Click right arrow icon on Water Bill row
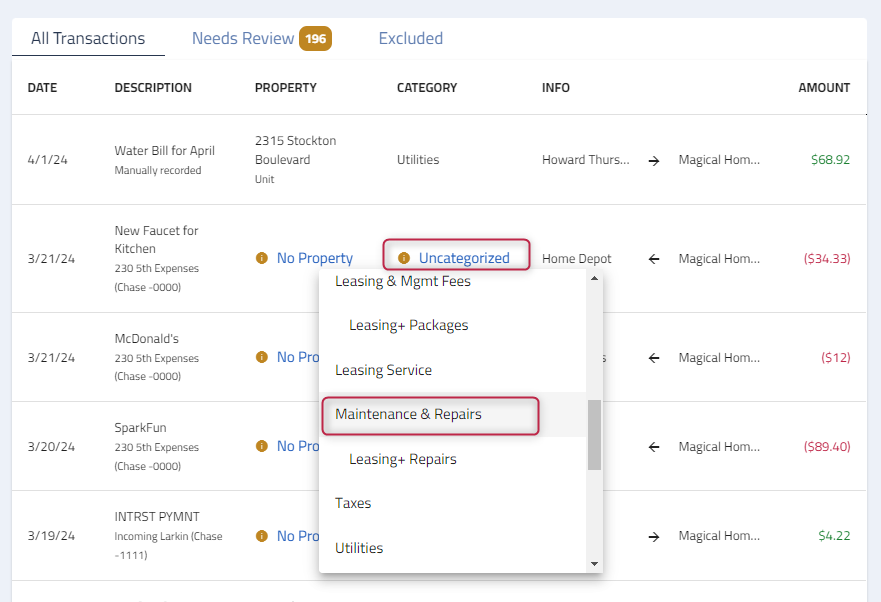Viewport: 881px width, 602px height. click(653, 159)
